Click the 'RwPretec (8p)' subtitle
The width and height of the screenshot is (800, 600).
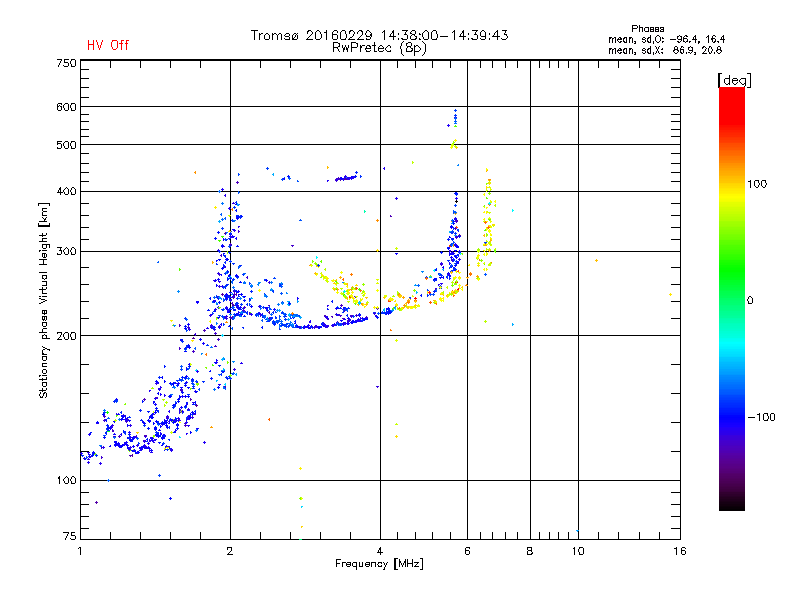click(379, 48)
